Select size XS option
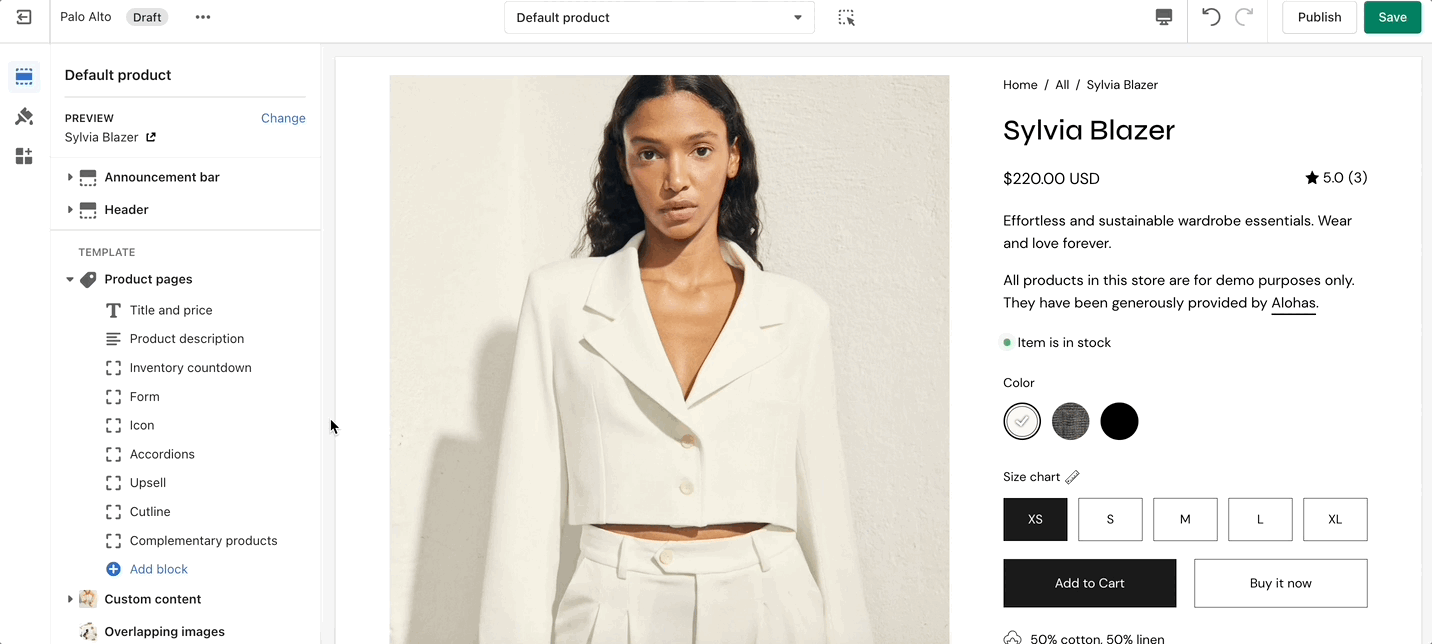The image size is (1432, 644). point(1035,519)
